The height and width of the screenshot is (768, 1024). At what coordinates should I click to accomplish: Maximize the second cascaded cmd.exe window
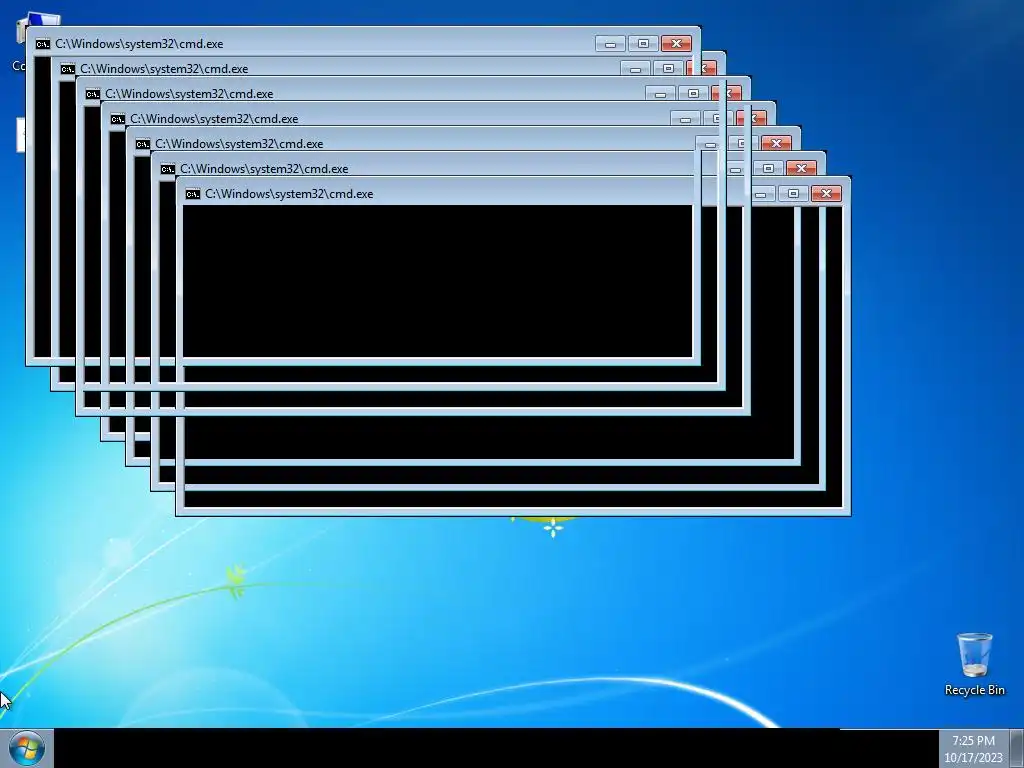[668, 69]
